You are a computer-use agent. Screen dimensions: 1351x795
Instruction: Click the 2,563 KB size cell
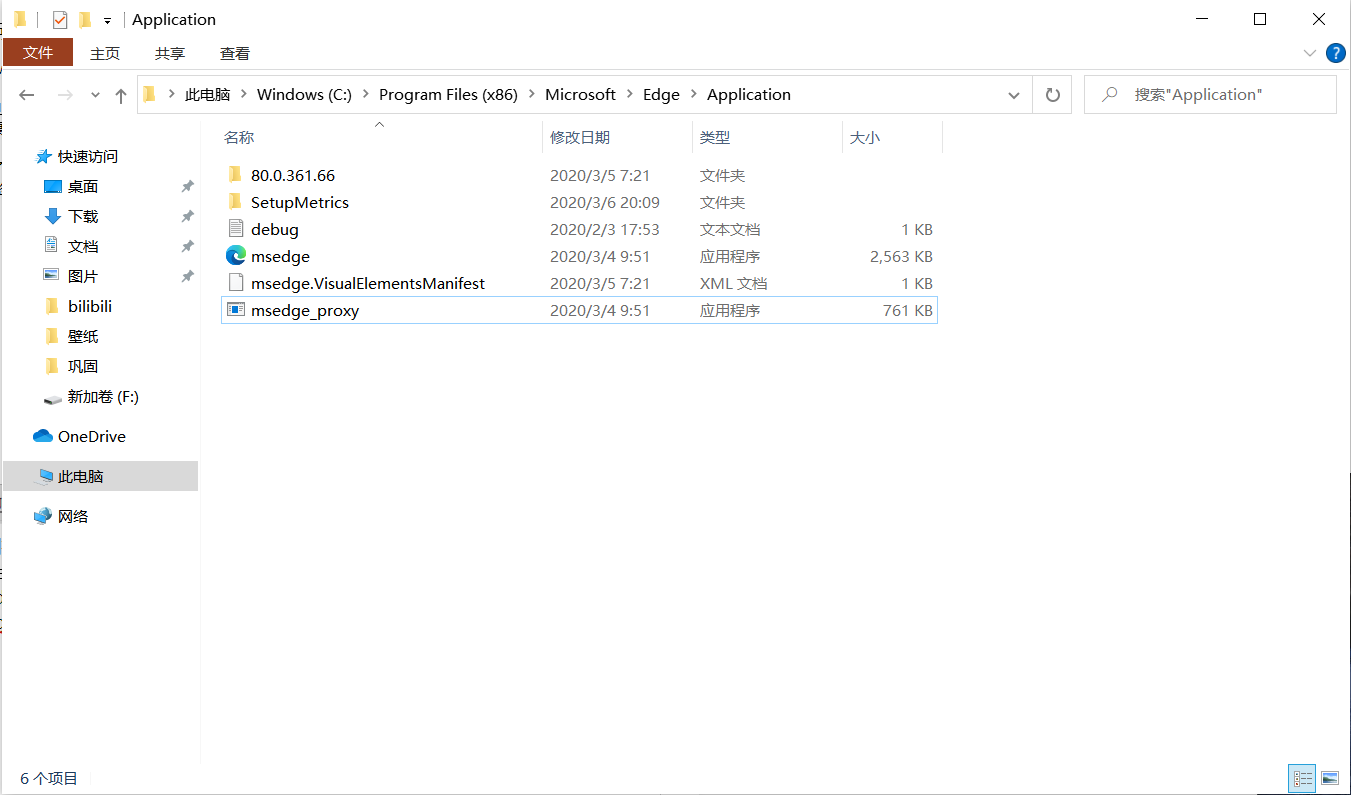pyautogui.click(x=901, y=257)
